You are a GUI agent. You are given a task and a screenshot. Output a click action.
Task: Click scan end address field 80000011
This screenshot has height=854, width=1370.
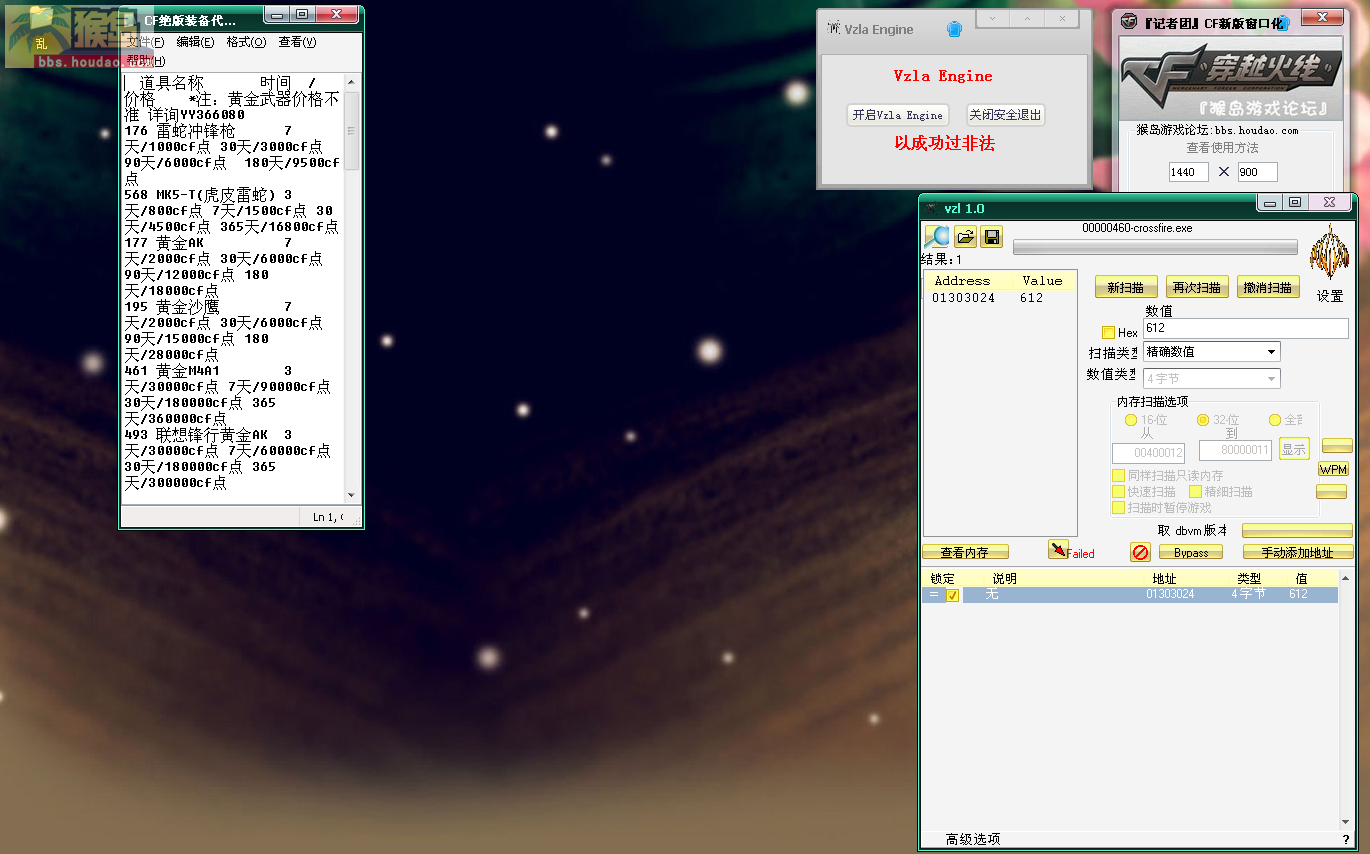point(1235,450)
